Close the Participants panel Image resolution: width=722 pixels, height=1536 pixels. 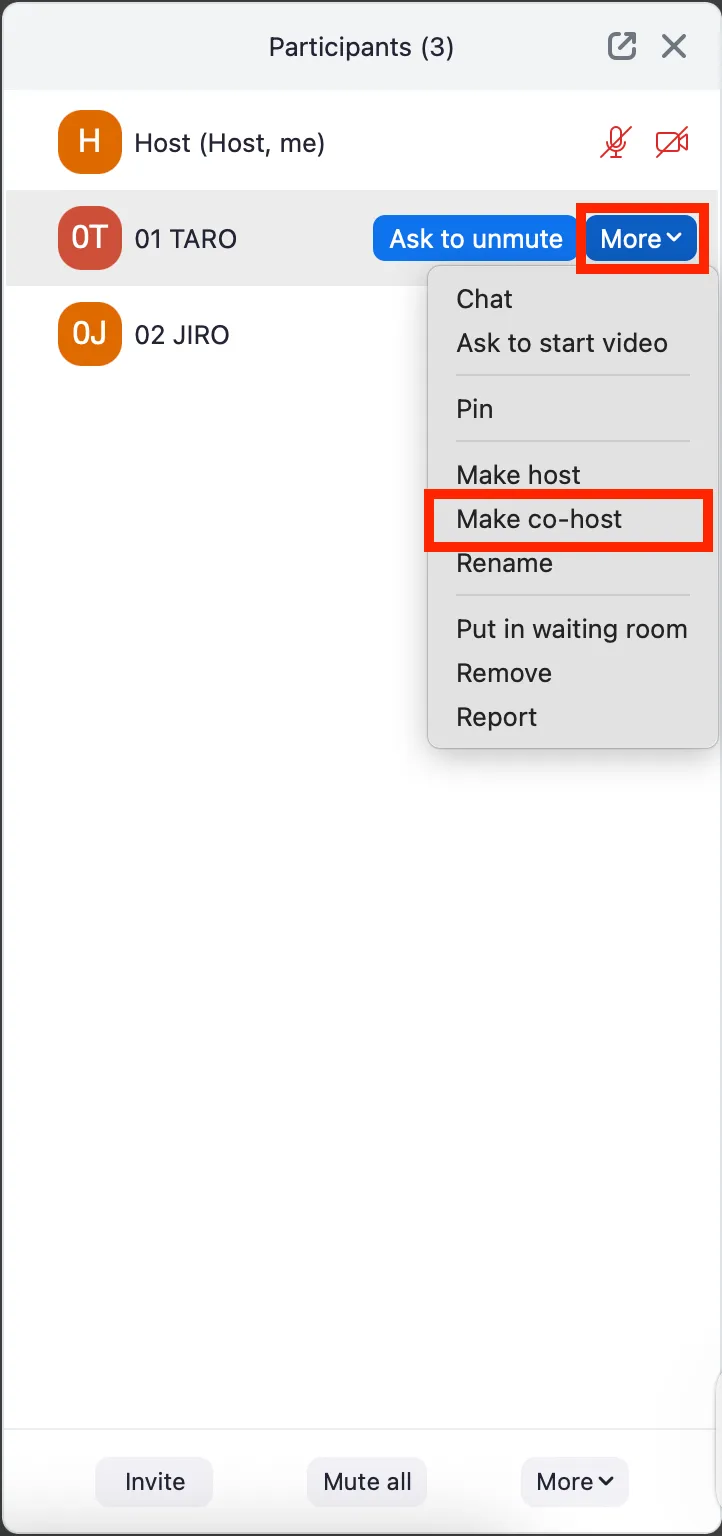[674, 46]
